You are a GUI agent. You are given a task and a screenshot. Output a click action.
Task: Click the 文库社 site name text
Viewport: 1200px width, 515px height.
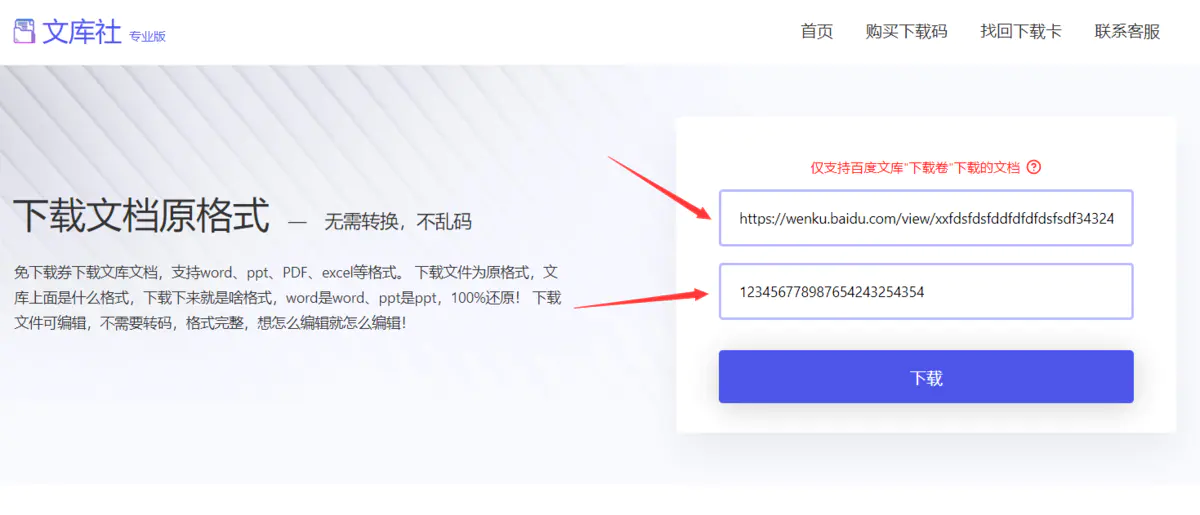coord(82,31)
